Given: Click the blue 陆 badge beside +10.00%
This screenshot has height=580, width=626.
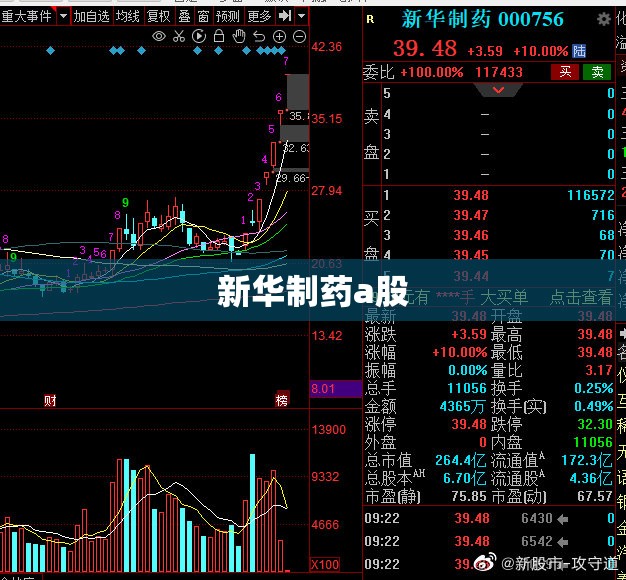Looking at the screenshot, I should coord(579,51).
